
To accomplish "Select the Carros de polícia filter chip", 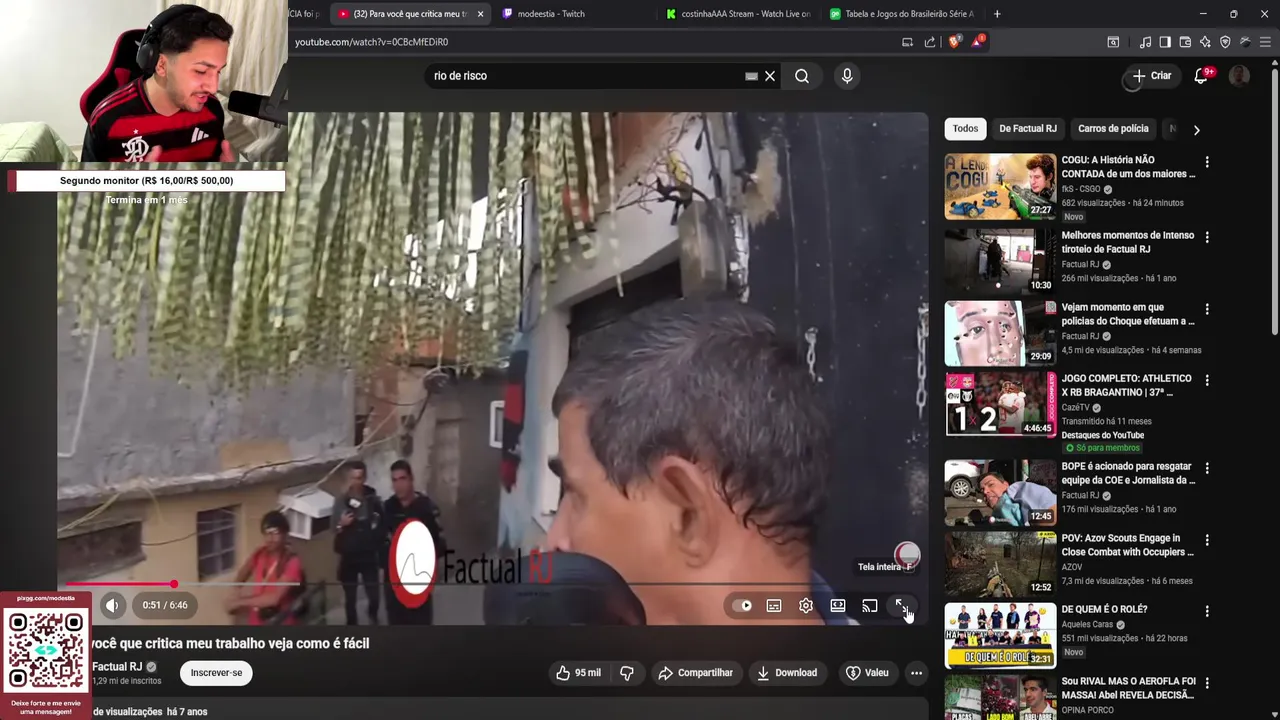I will click(1113, 129).
